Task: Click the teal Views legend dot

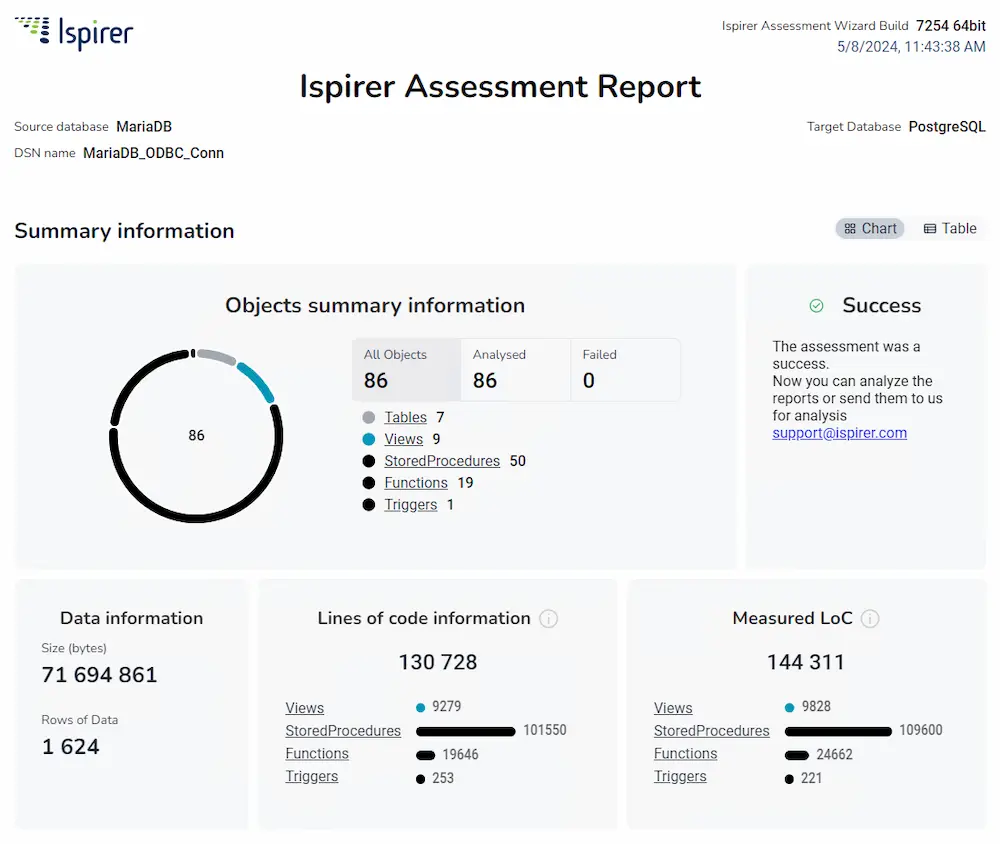Action: pyautogui.click(x=369, y=439)
